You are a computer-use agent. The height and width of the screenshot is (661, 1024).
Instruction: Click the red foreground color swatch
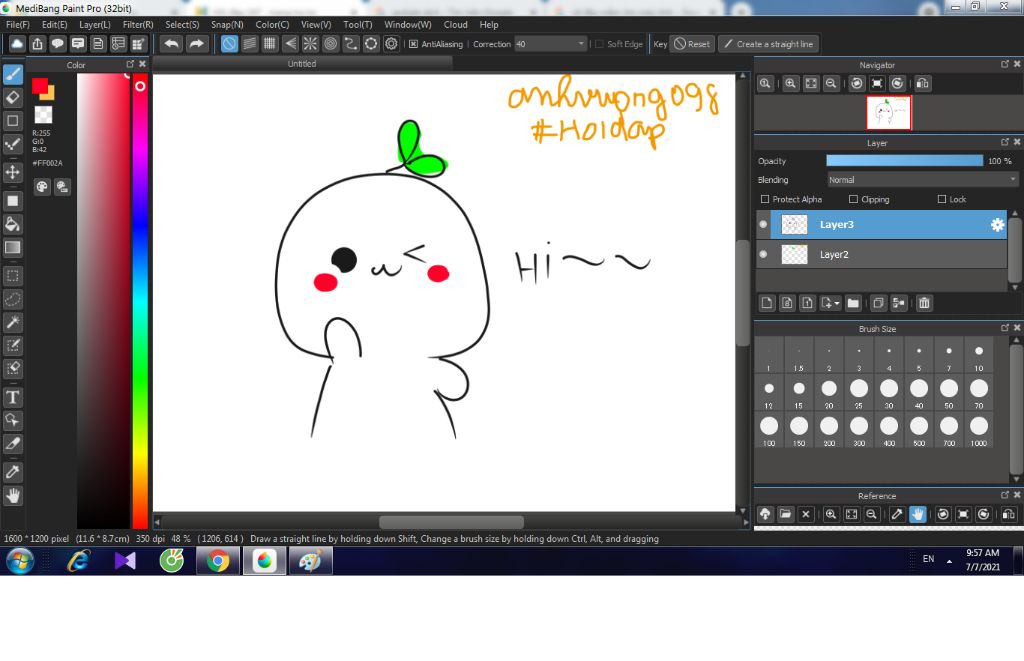tap(39, 86)
